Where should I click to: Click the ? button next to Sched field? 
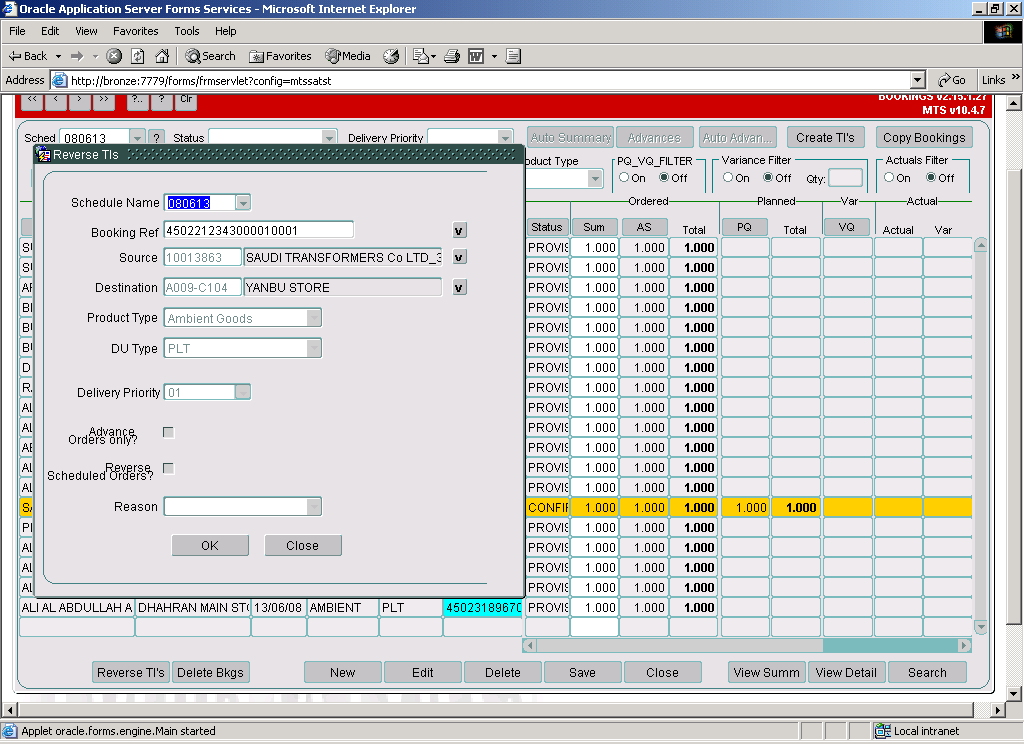click(x=156, y=138)
